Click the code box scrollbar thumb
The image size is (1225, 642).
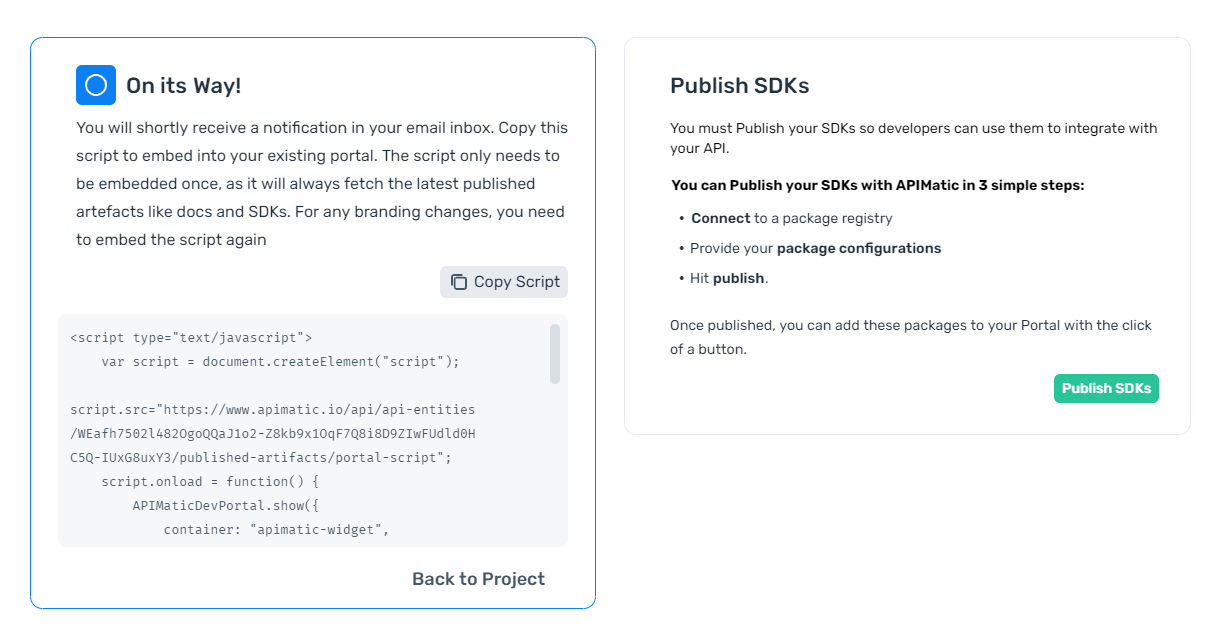tap(555, 353)
